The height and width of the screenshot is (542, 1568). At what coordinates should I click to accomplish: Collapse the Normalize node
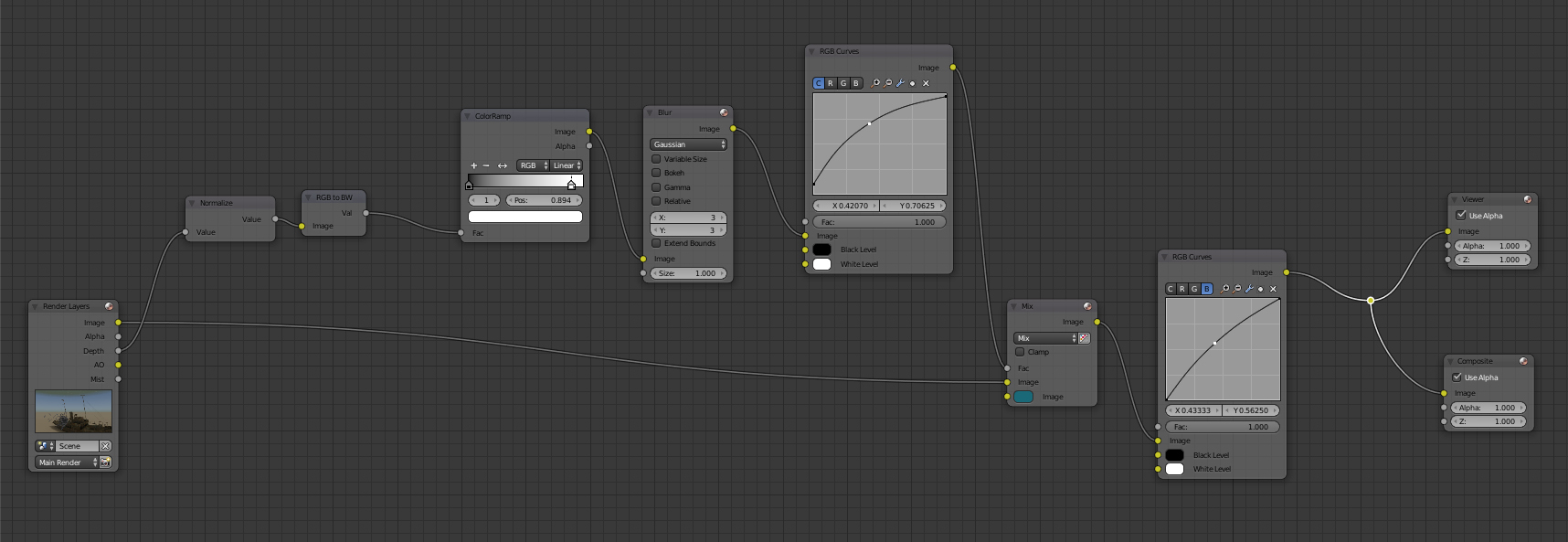192,203
